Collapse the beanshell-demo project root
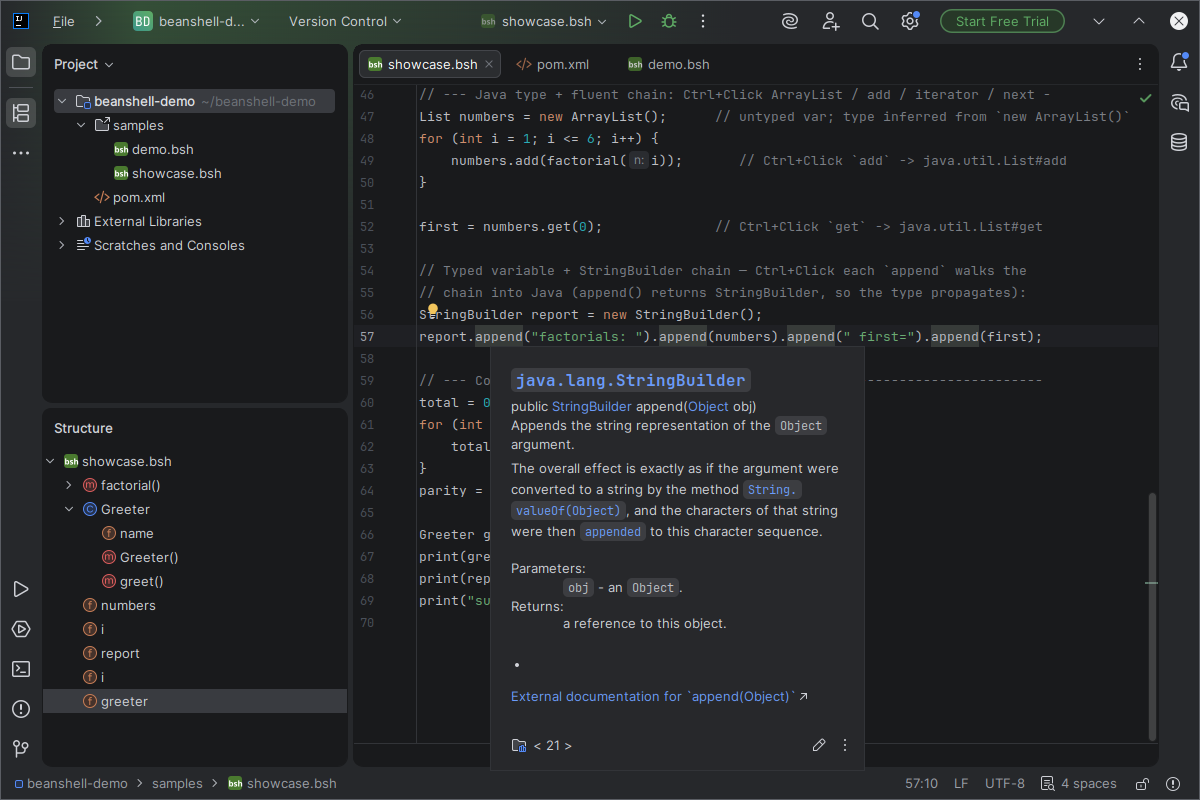This screenshot has width=1200, height=800. 62,101
